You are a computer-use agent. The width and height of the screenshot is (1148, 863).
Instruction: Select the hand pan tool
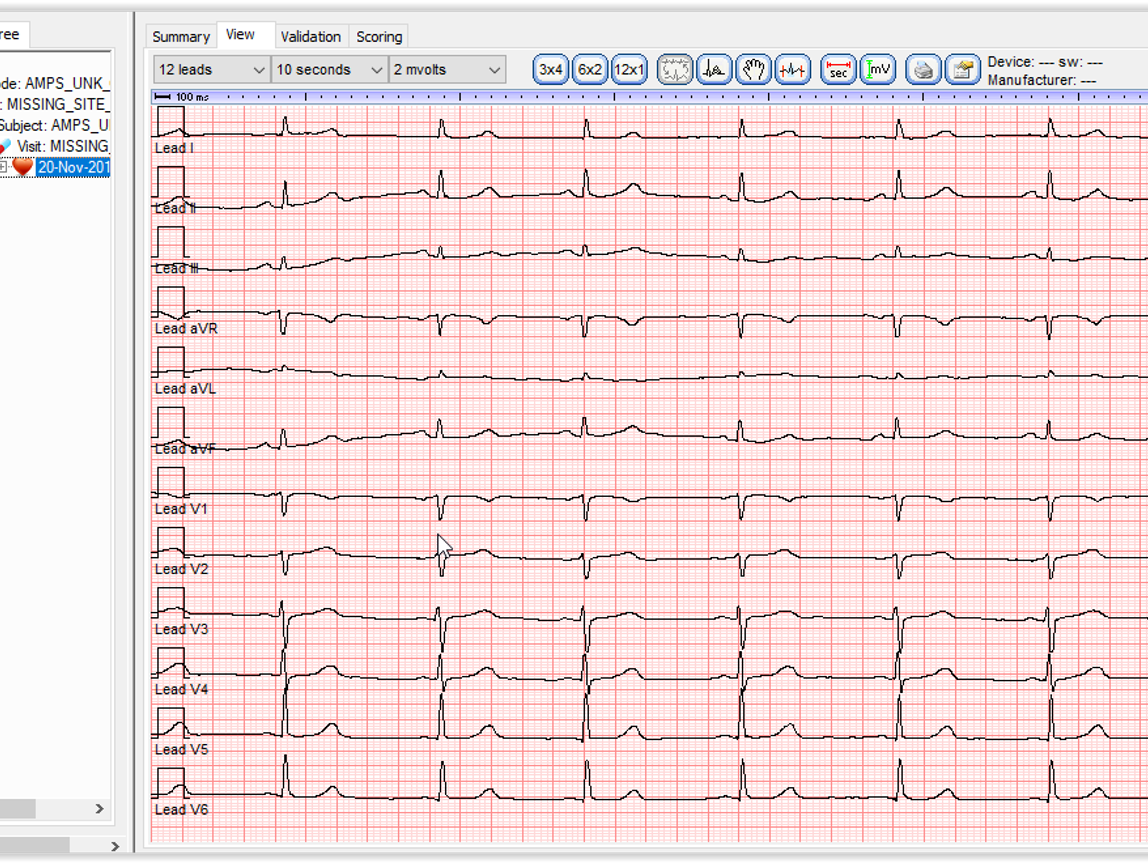click(x=754, y=70)
